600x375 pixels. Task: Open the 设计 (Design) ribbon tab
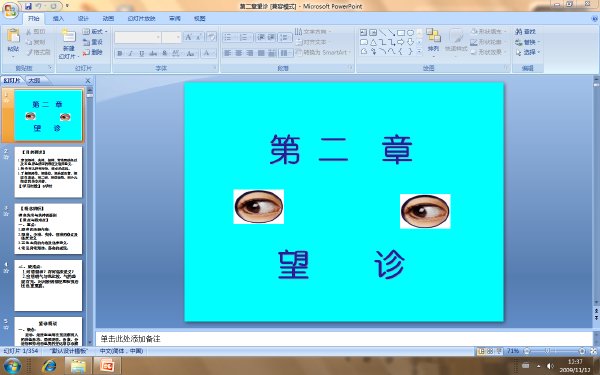pos(83,18)
